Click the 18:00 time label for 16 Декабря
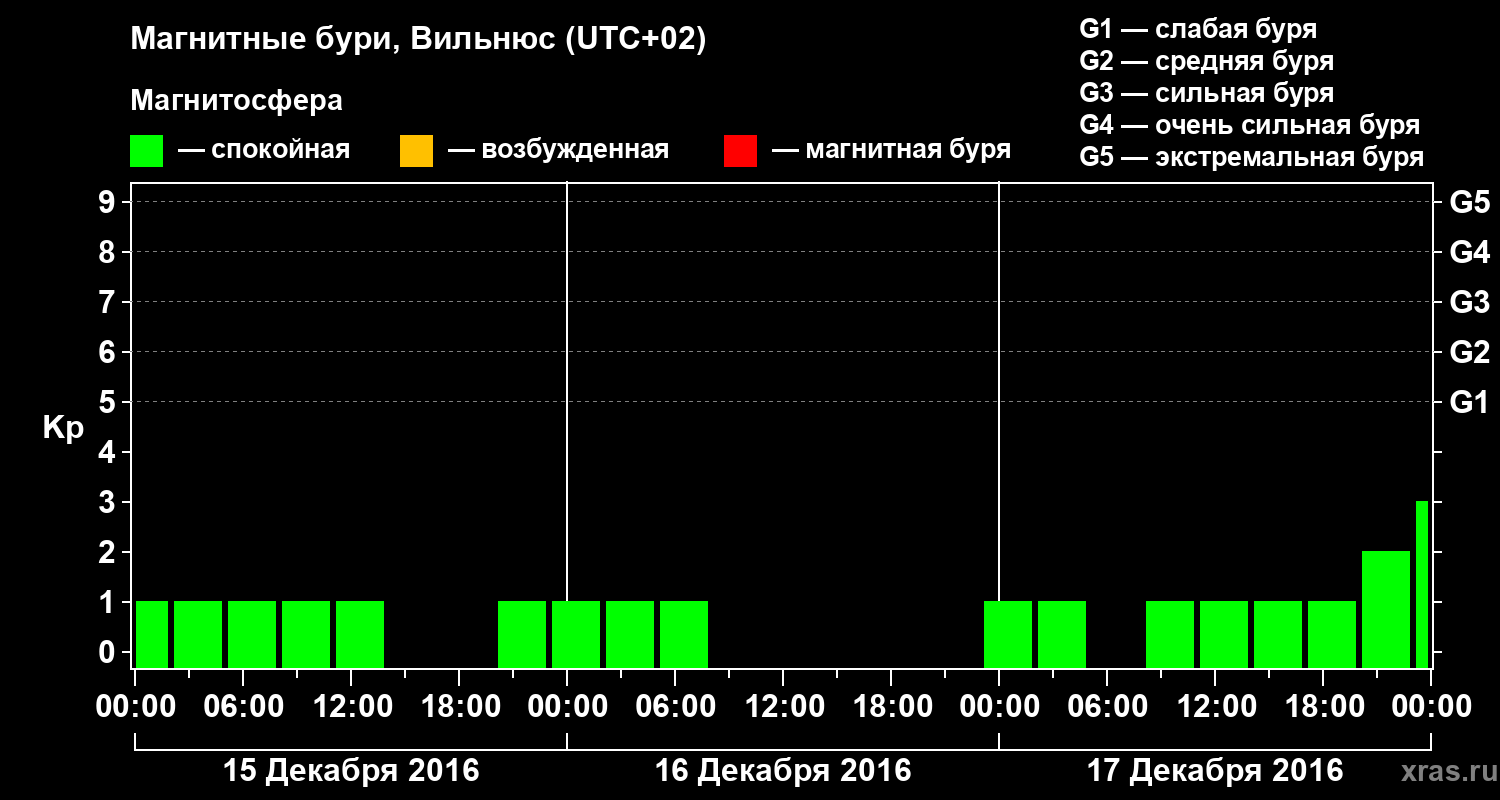The height and width of the screenshot is (800, 1500). point(891,706)
